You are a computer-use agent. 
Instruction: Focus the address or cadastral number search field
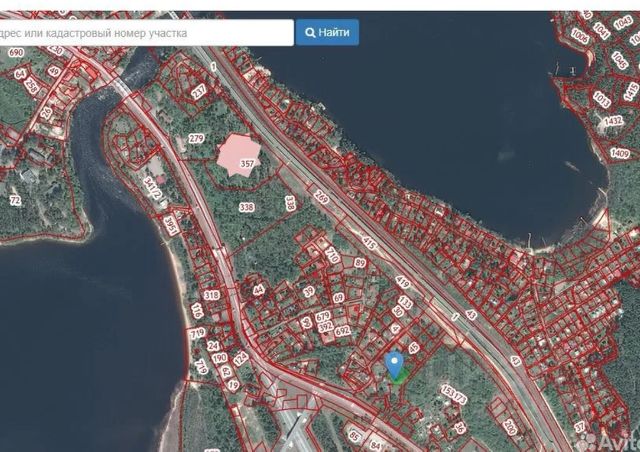point(146,33)
